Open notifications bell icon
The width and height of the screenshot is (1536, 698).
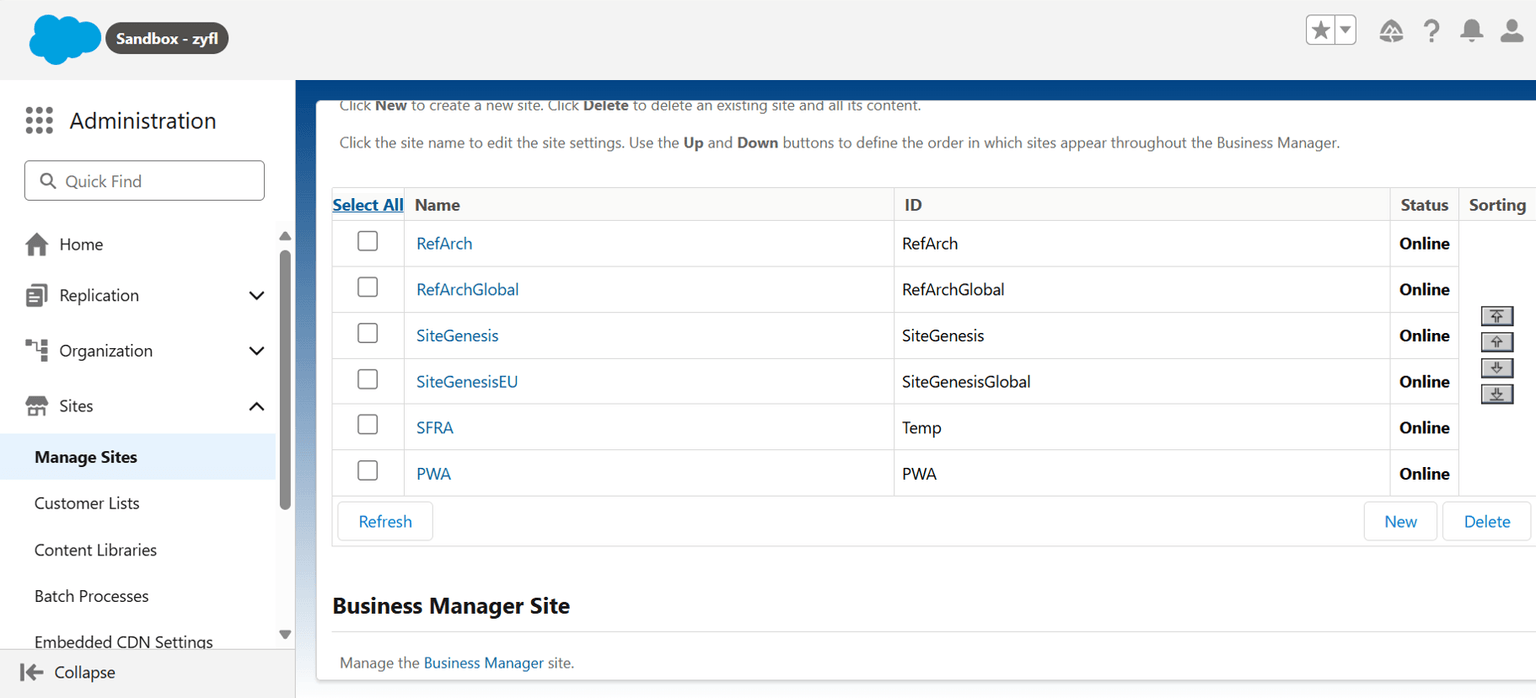pos(1472,31)
